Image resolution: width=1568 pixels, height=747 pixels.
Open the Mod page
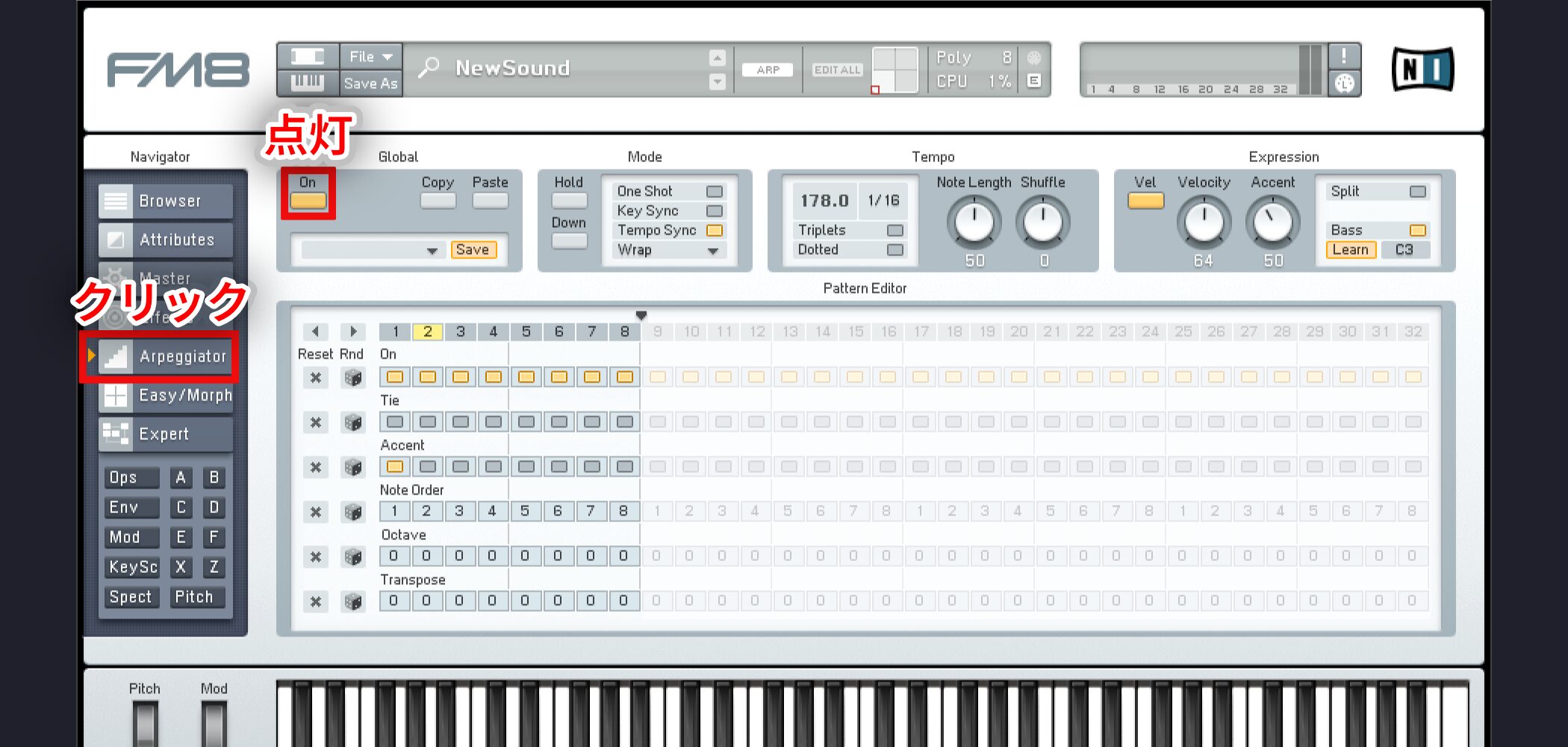132,537
